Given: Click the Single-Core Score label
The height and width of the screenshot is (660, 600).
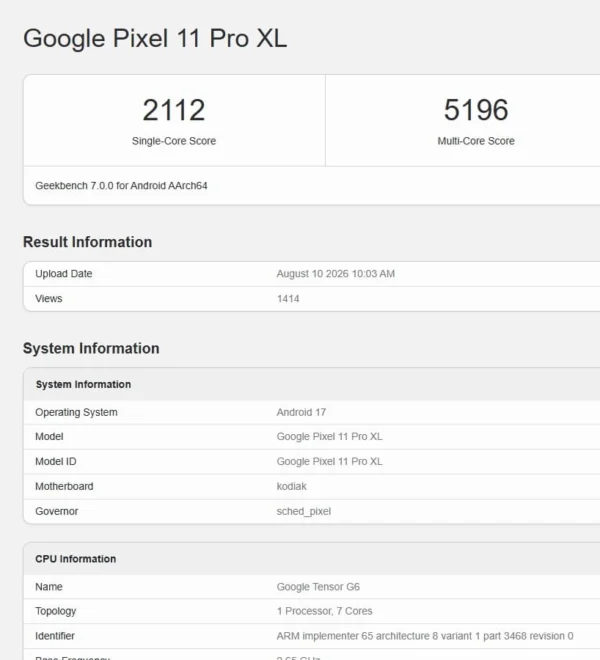Looking at the screenshot, I should pyautogui.click(x=174, y=141).
